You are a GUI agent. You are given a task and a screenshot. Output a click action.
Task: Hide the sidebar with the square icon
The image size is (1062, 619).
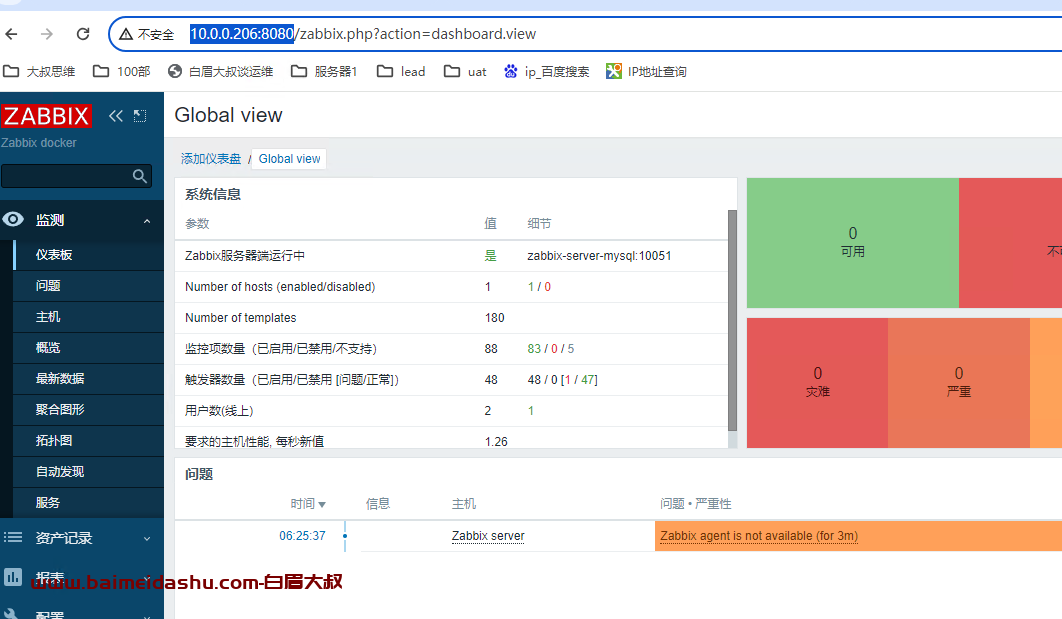tap(140, 116)
